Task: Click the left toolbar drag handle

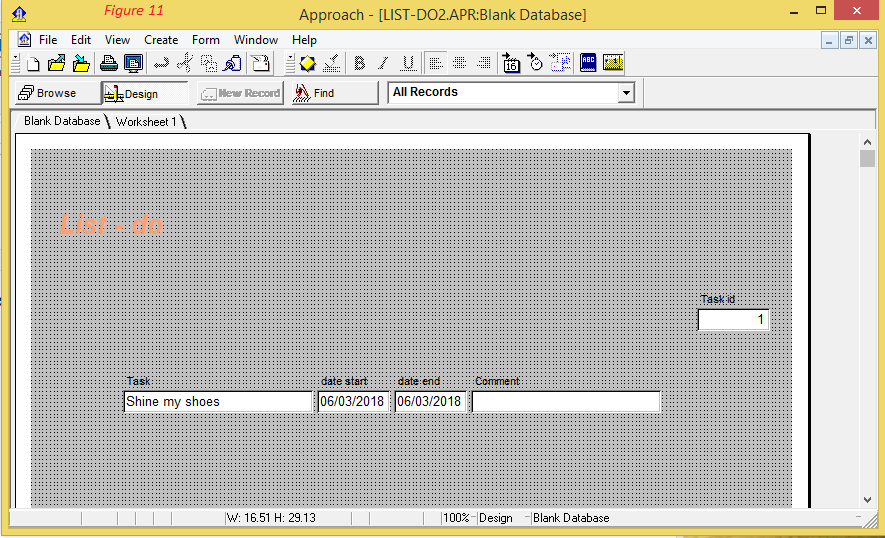Action: (16, 63)
